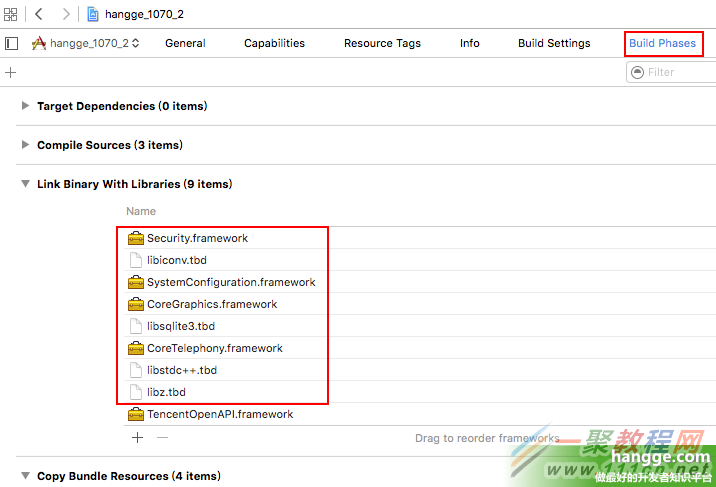
Task: Click the SystemConfiguration.framework toolbox icon
Action: (x=136, y=282)
